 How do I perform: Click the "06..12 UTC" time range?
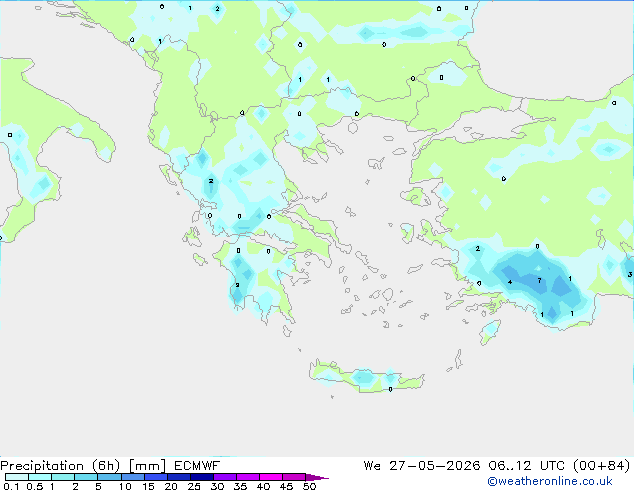click(526, 466)
